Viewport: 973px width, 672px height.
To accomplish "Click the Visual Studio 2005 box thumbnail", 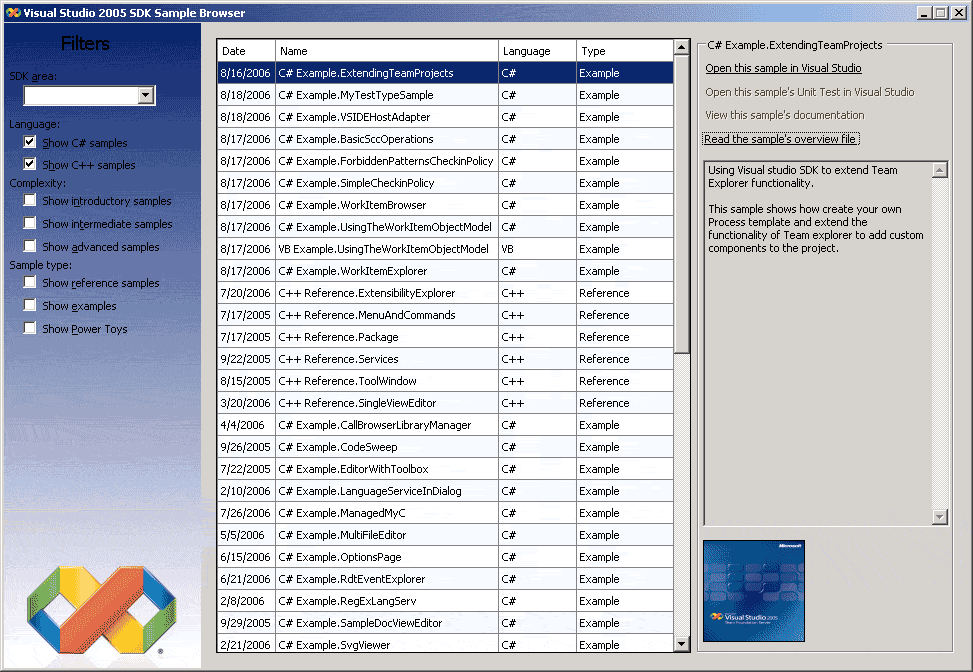I will 753,591.
